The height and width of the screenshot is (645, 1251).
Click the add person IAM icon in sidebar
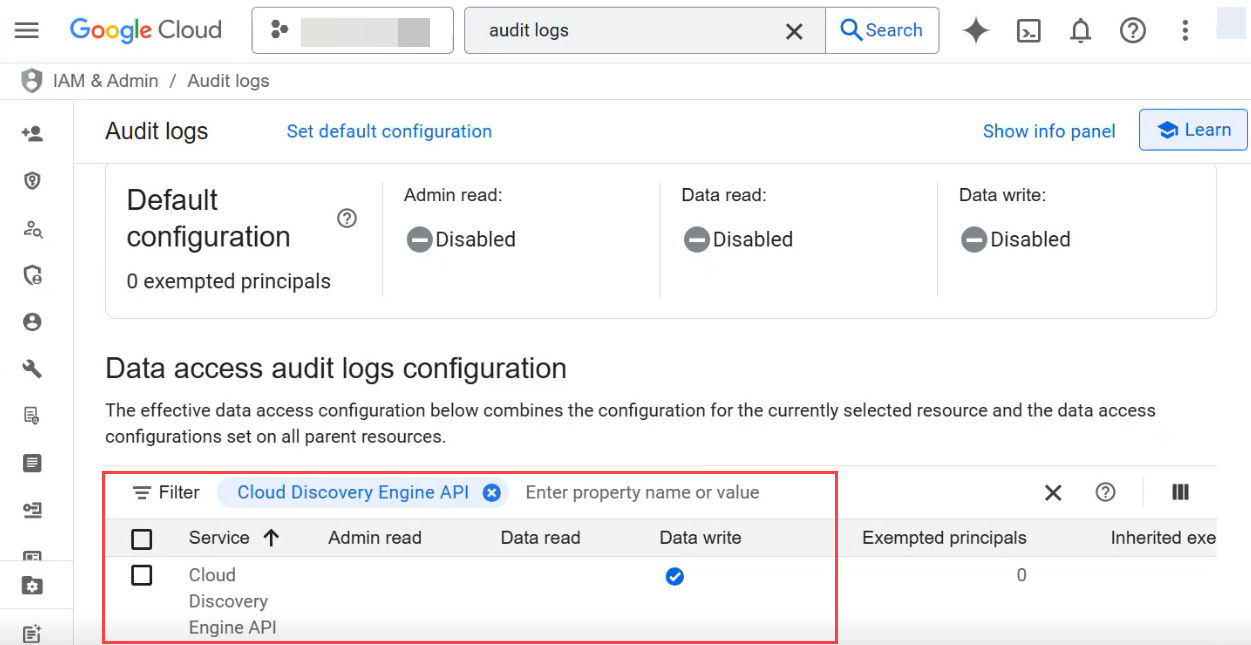(x=32, y=133)
